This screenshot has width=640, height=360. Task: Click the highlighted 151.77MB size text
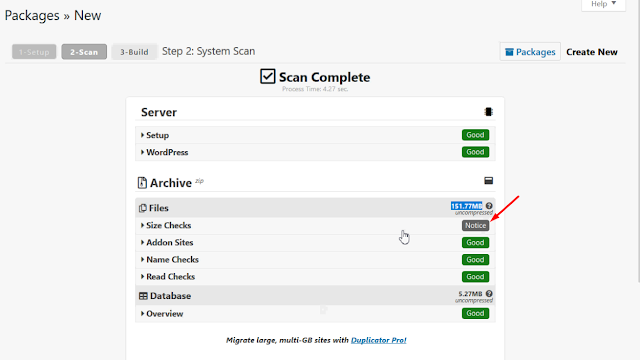click(467, 206)
